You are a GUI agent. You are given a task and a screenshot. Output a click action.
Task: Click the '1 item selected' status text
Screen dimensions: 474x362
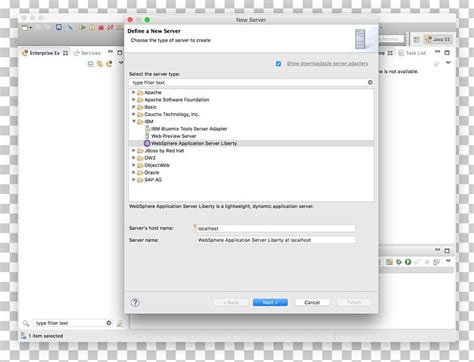click(x=46, y=336)
